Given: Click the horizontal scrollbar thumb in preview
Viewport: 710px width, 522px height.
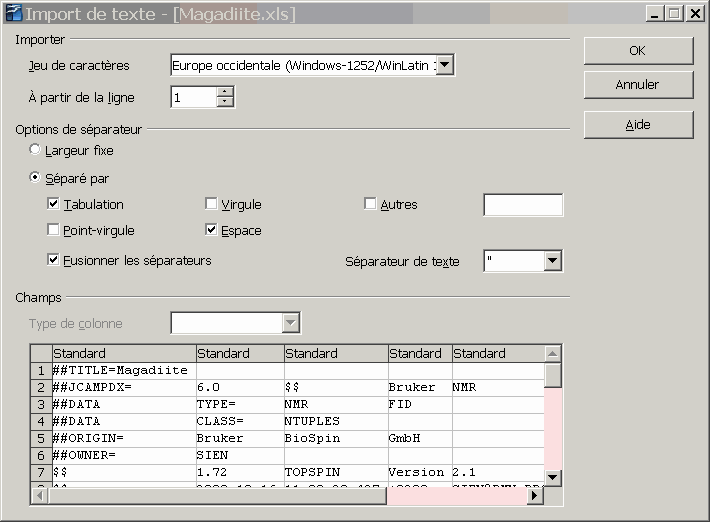Looking at the screenshot, I should (217, 496).
